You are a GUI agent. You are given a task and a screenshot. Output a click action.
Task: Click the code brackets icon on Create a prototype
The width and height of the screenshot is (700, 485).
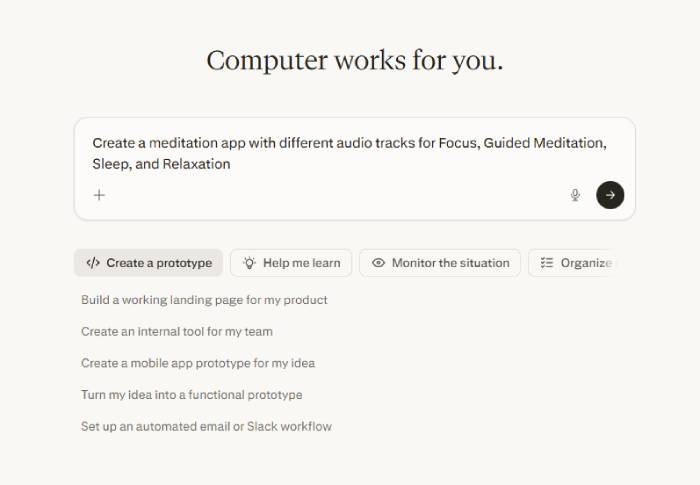click(93, 263)
